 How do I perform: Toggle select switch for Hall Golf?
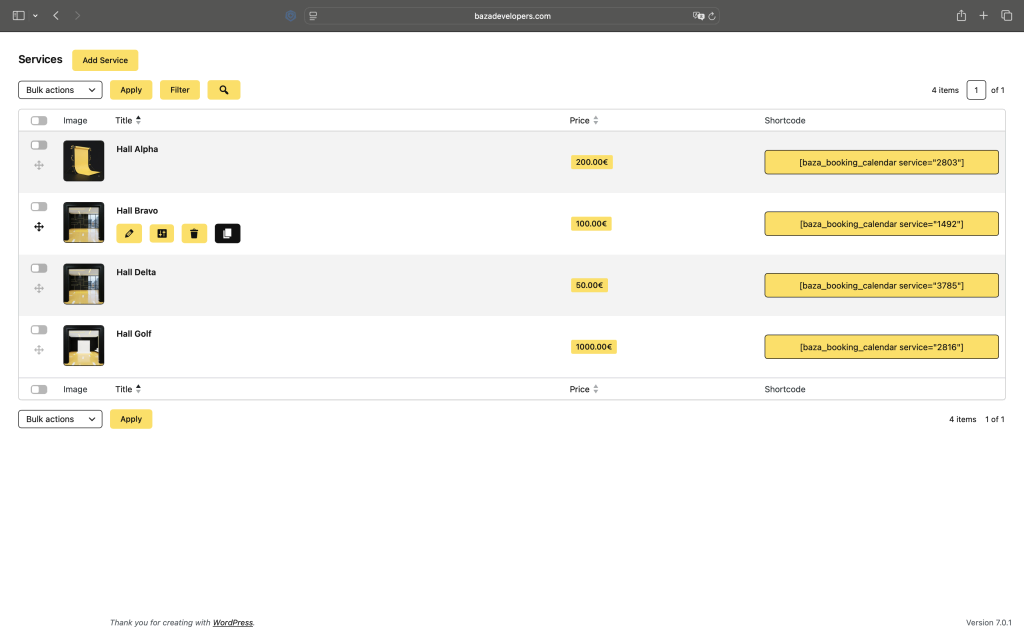[x=39, y=330]
